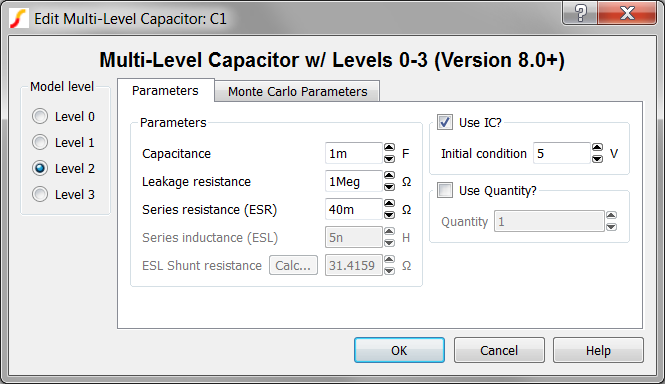The width and height of the screenshot is (665, 384).
Task: Click the Cancel button
Action: coord(499,350)
